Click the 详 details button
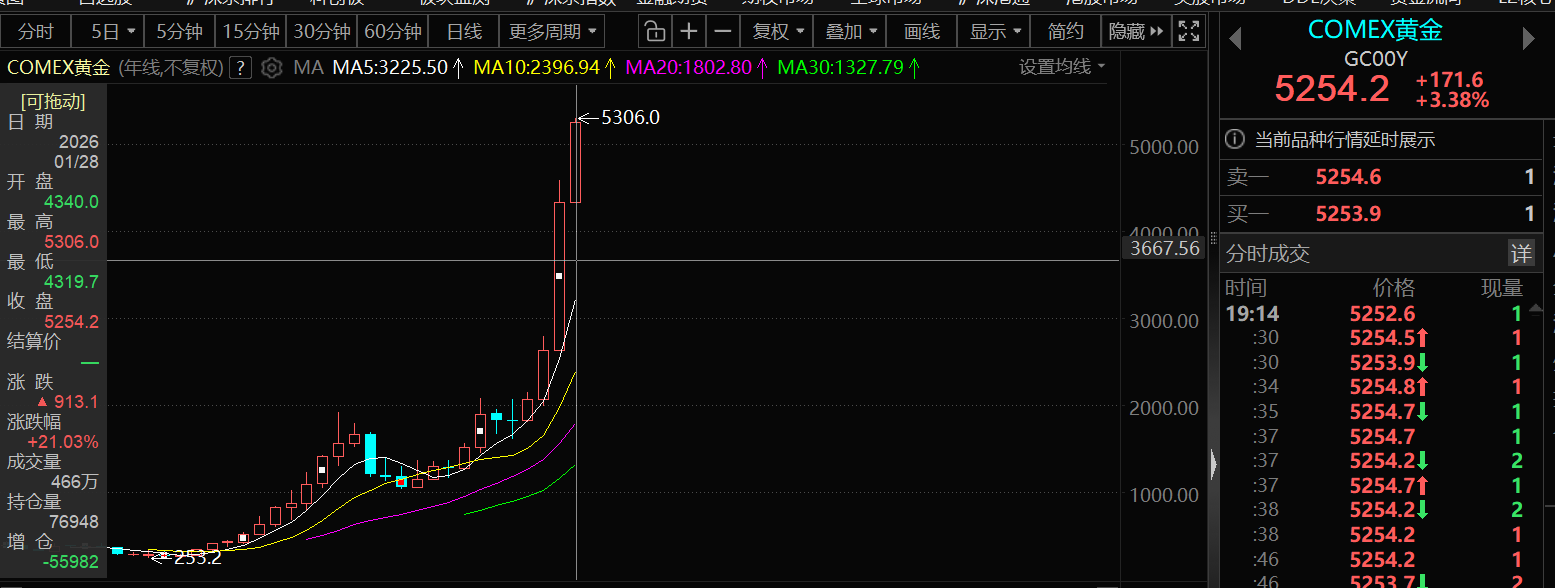The image size is (1555, 588). [x=1520, y=253]
